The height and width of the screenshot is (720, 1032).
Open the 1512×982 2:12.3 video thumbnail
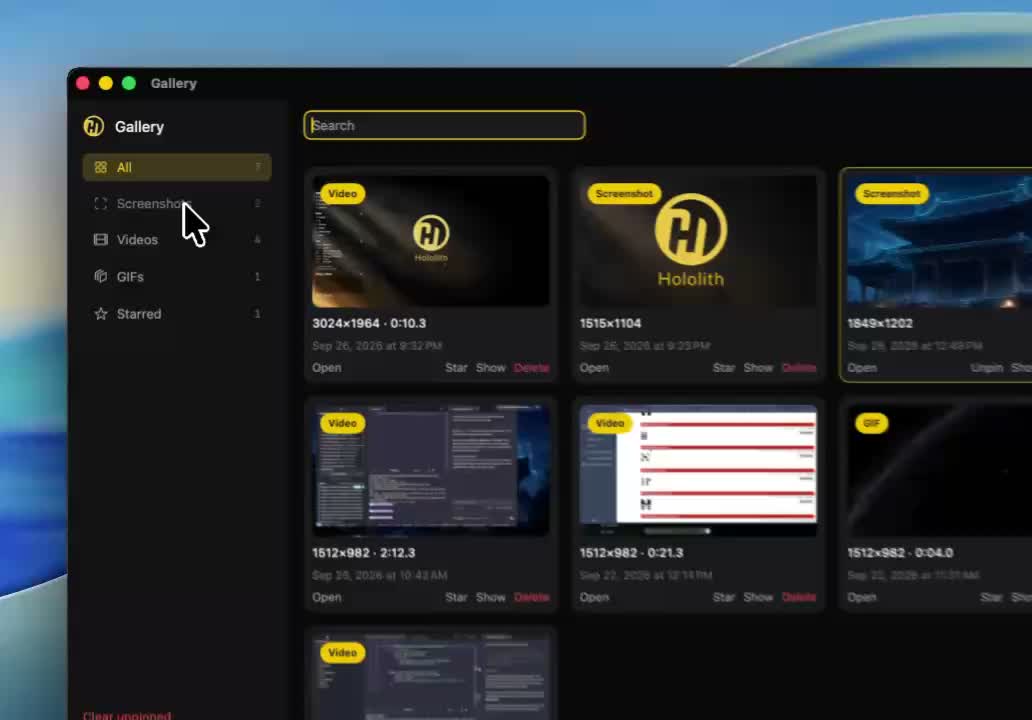tap(430, 471)
